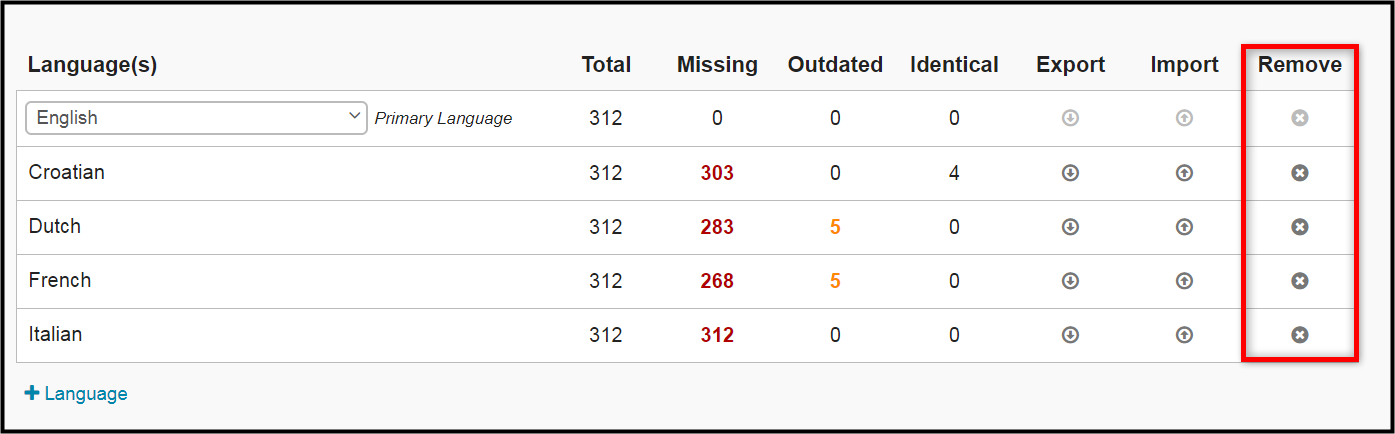Export the Croatian language file
1395x434 pixels.
(x=1070, y=173)
